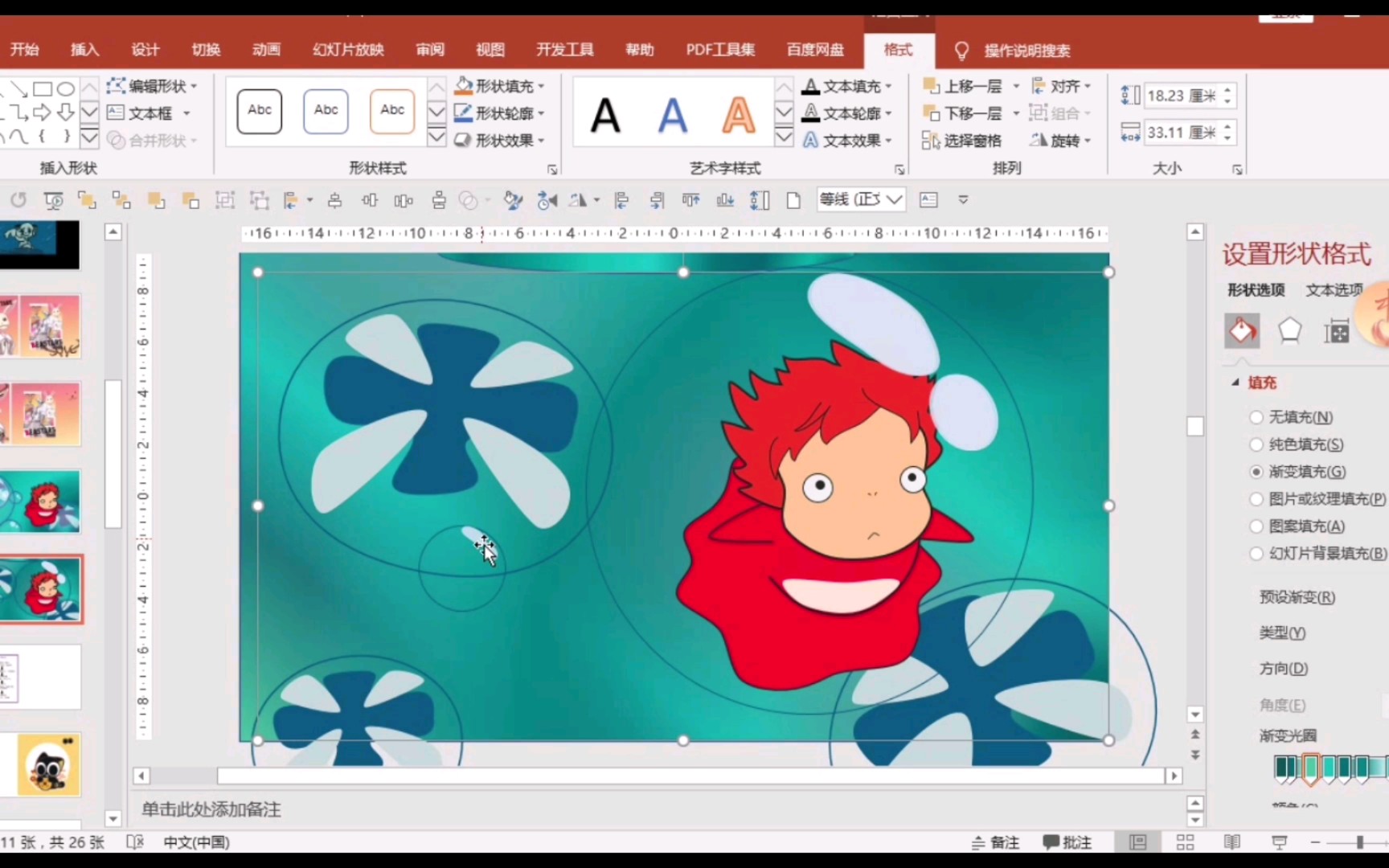The width and height of the screenshot is (1389, 868).
Task: Open the 等线 font name dropdown
Action: (895, 199)
